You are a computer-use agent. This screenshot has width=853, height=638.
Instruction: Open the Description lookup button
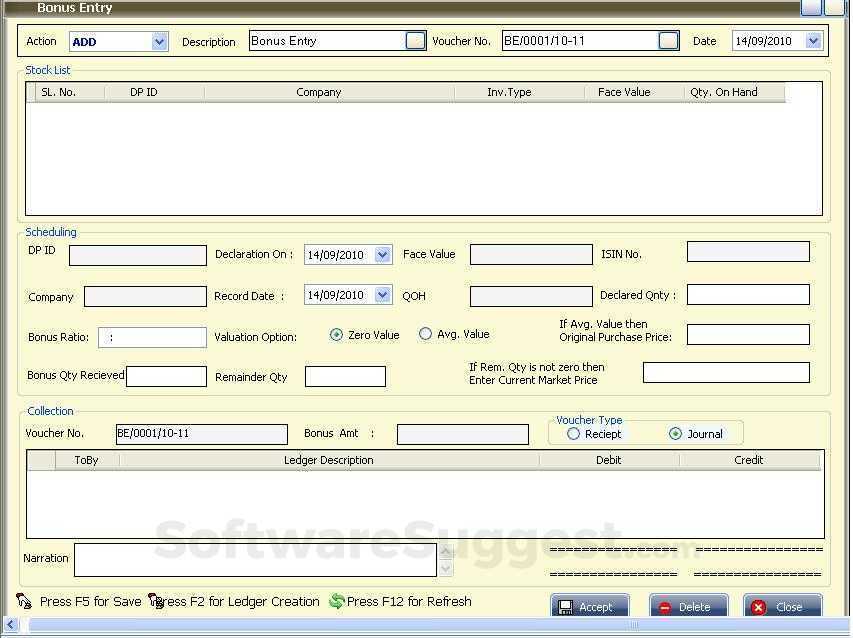[x=415, y=41]
